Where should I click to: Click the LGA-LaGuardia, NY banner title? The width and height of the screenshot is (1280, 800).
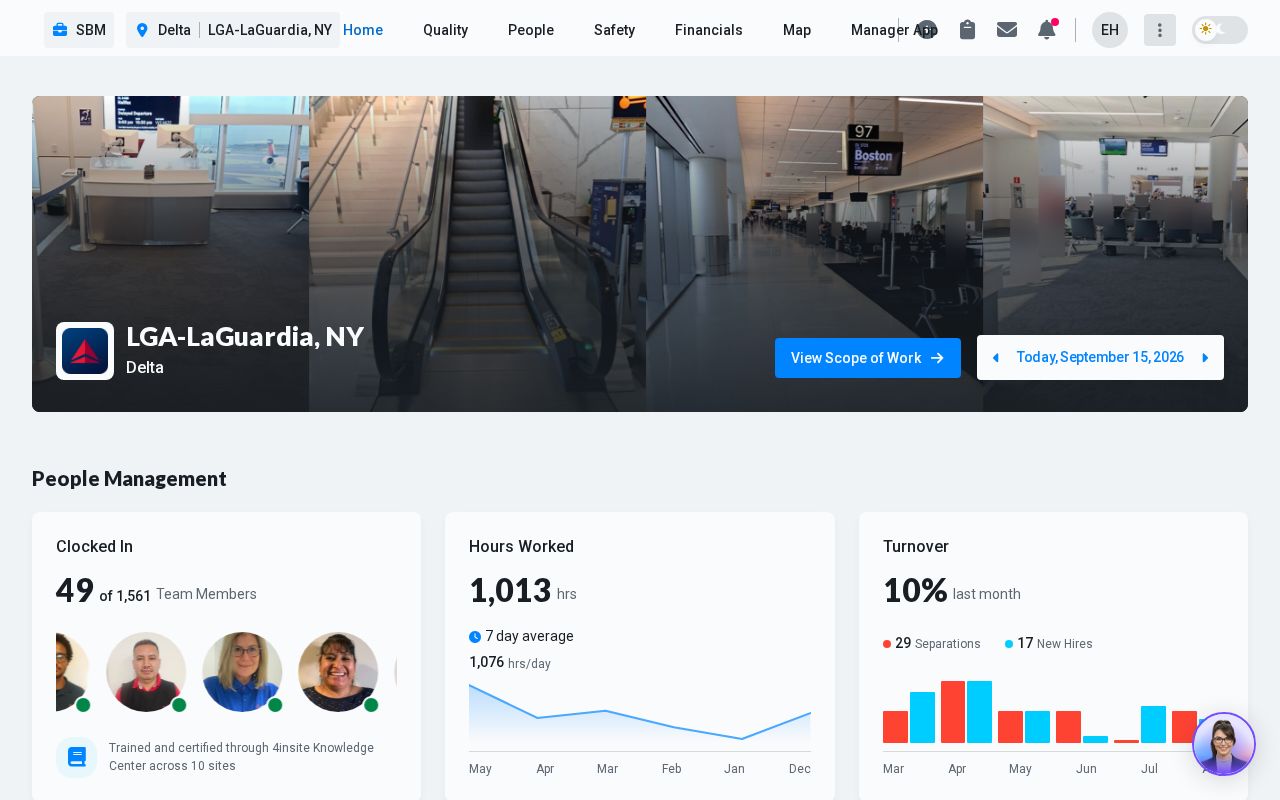click(x=245, y=337)
